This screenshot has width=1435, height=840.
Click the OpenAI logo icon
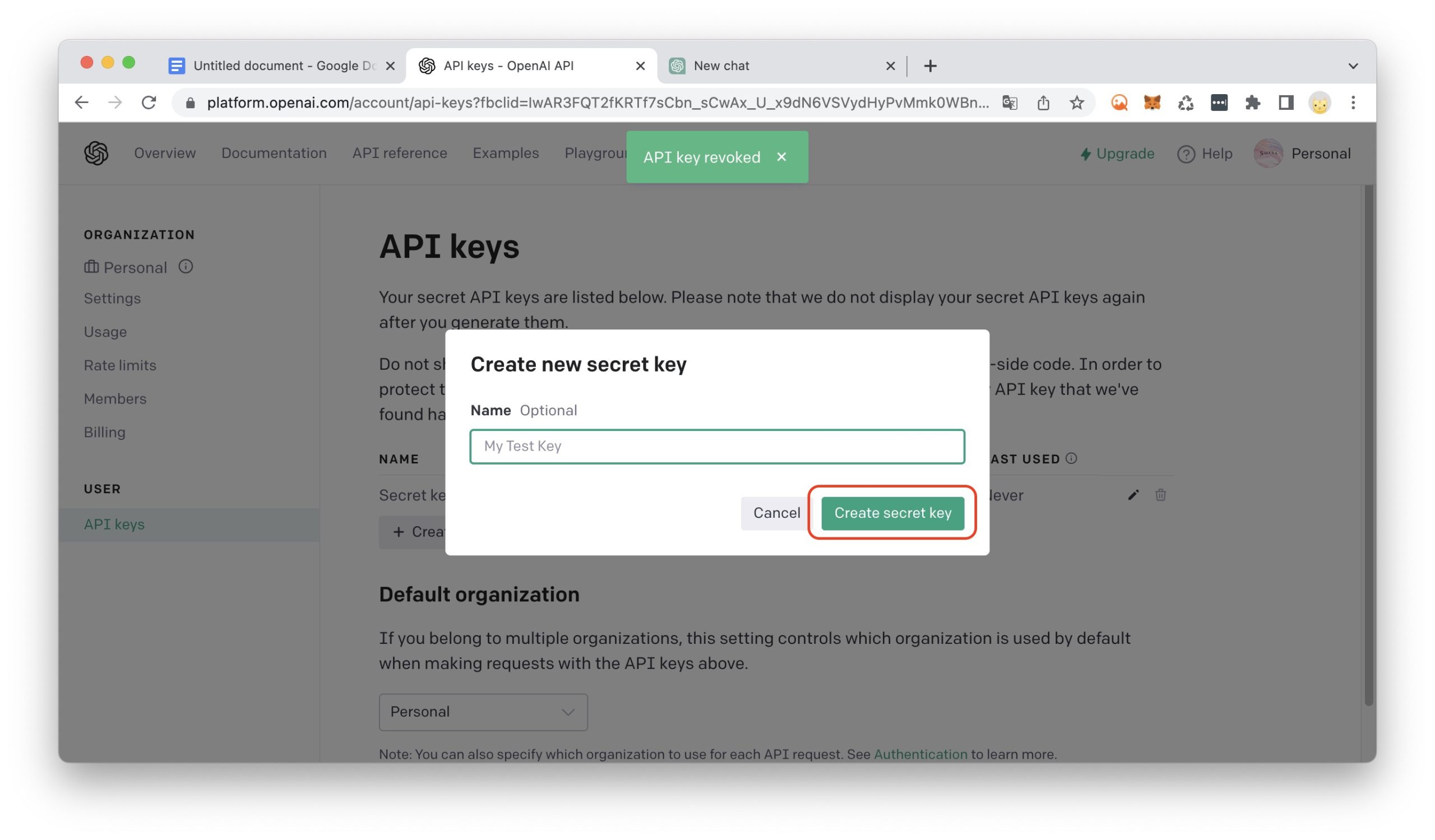coord(96,154)
